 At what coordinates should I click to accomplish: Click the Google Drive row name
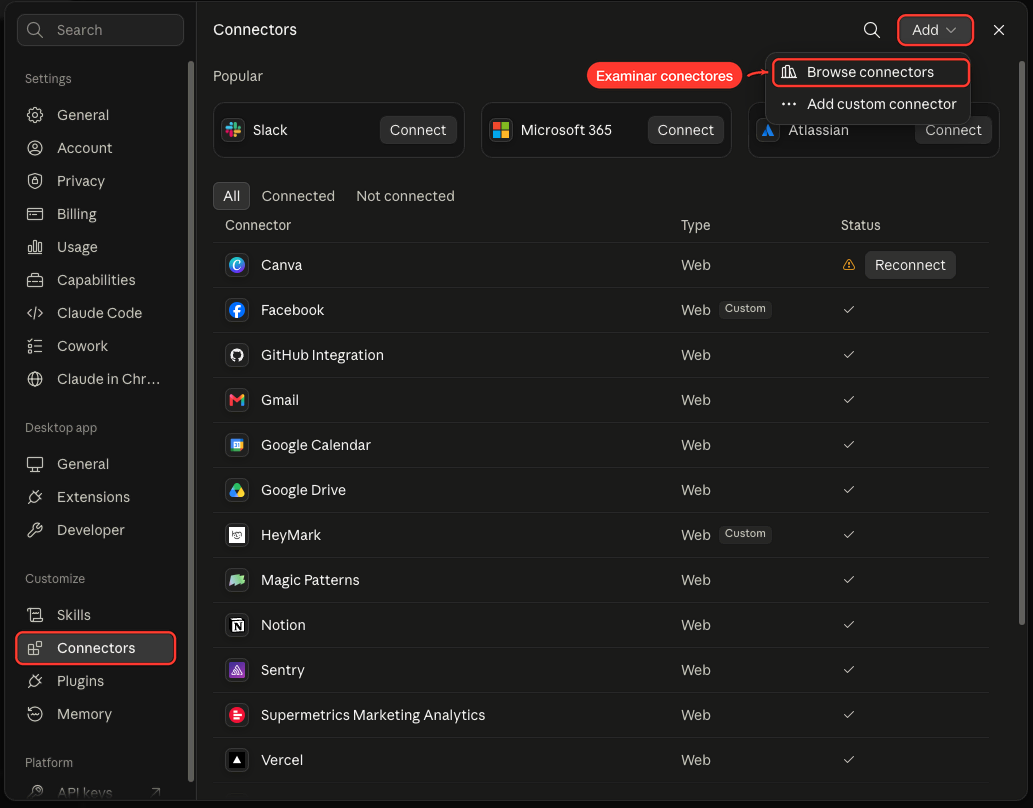pos(303,490)
